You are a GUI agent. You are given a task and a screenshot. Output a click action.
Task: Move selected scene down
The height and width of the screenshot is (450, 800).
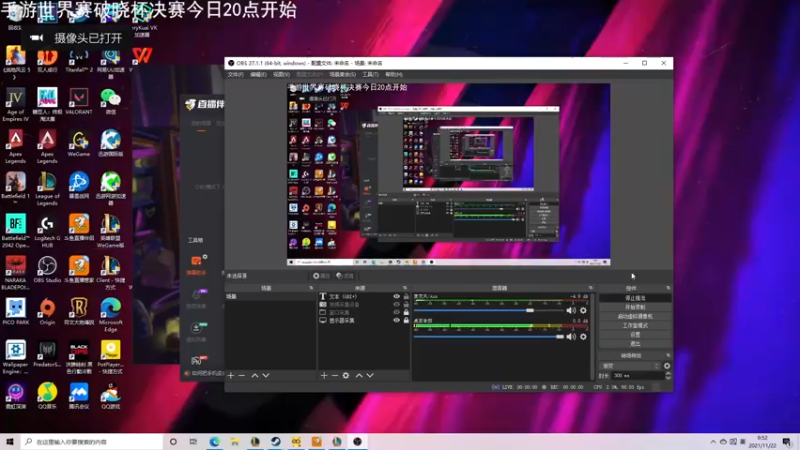coord(266,376)
